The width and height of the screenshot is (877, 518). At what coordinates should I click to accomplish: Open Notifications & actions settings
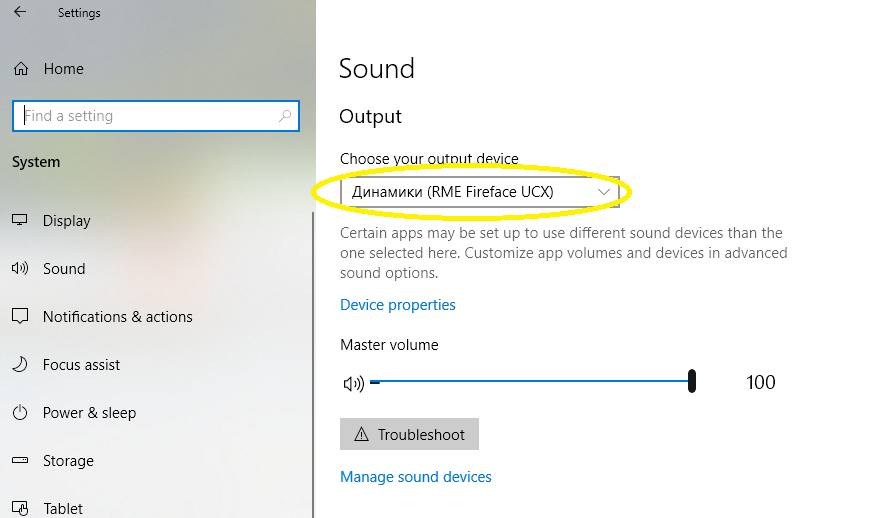(117, 317)
